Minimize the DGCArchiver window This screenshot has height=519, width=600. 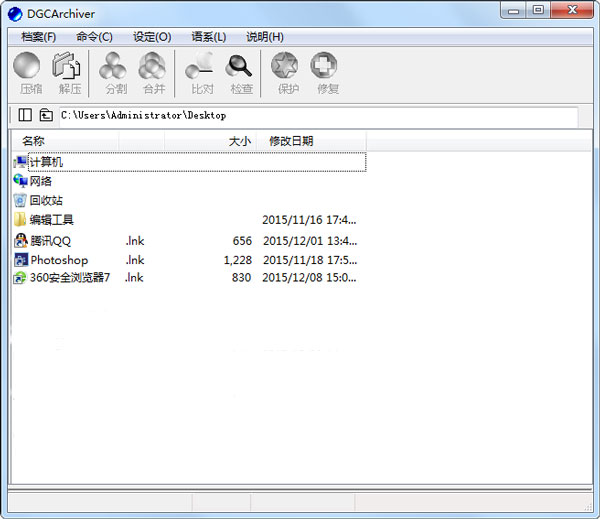coord(514,10)
